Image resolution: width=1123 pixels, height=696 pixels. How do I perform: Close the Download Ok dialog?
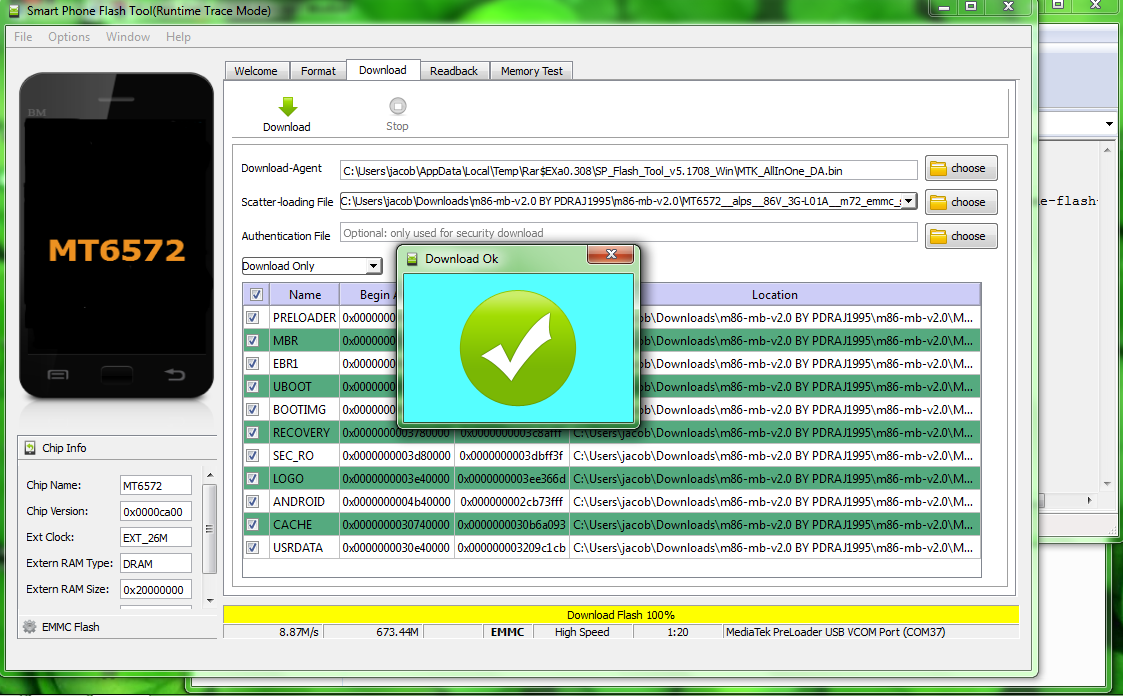611,253
